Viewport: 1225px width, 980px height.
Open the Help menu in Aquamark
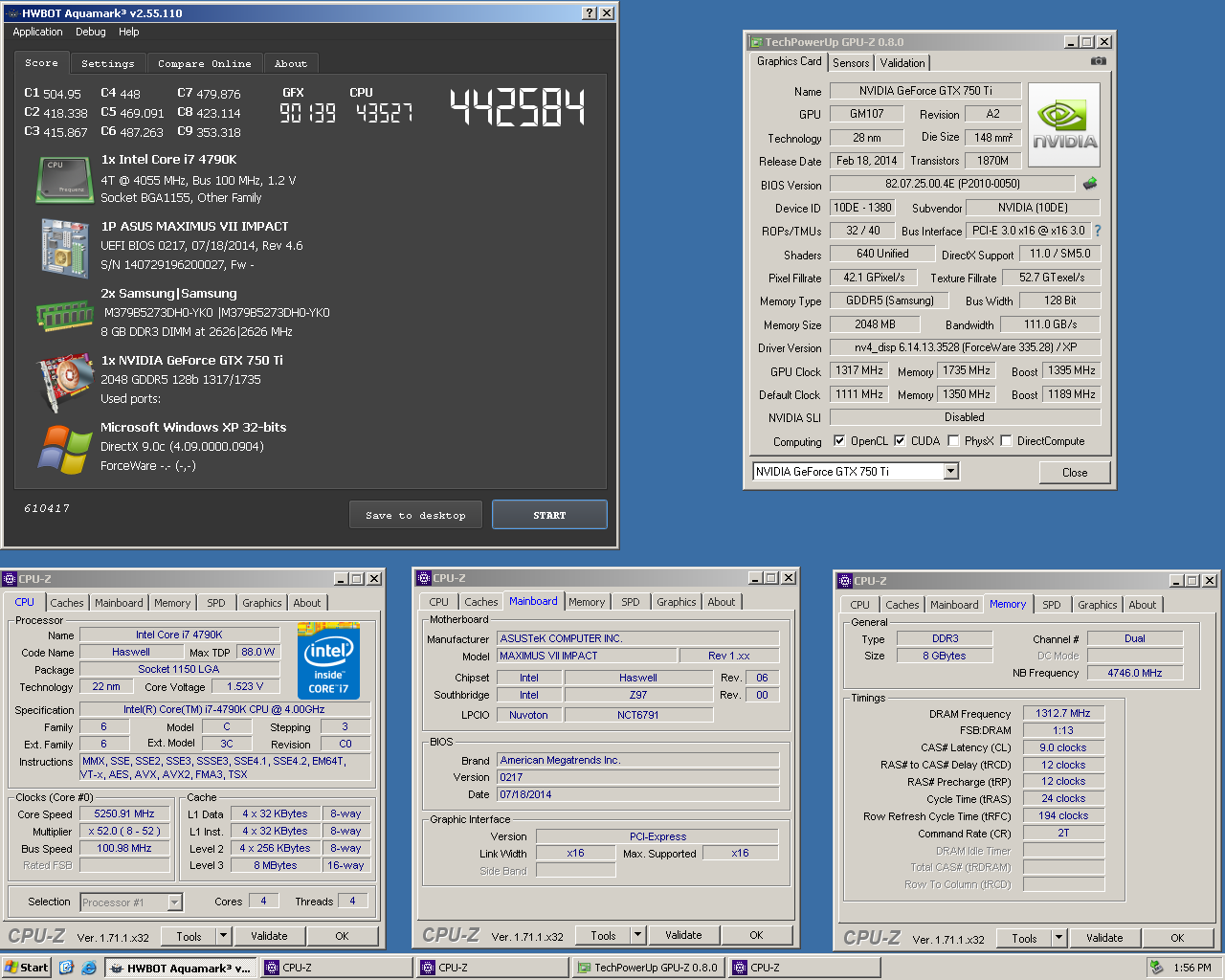click(129, 32)
